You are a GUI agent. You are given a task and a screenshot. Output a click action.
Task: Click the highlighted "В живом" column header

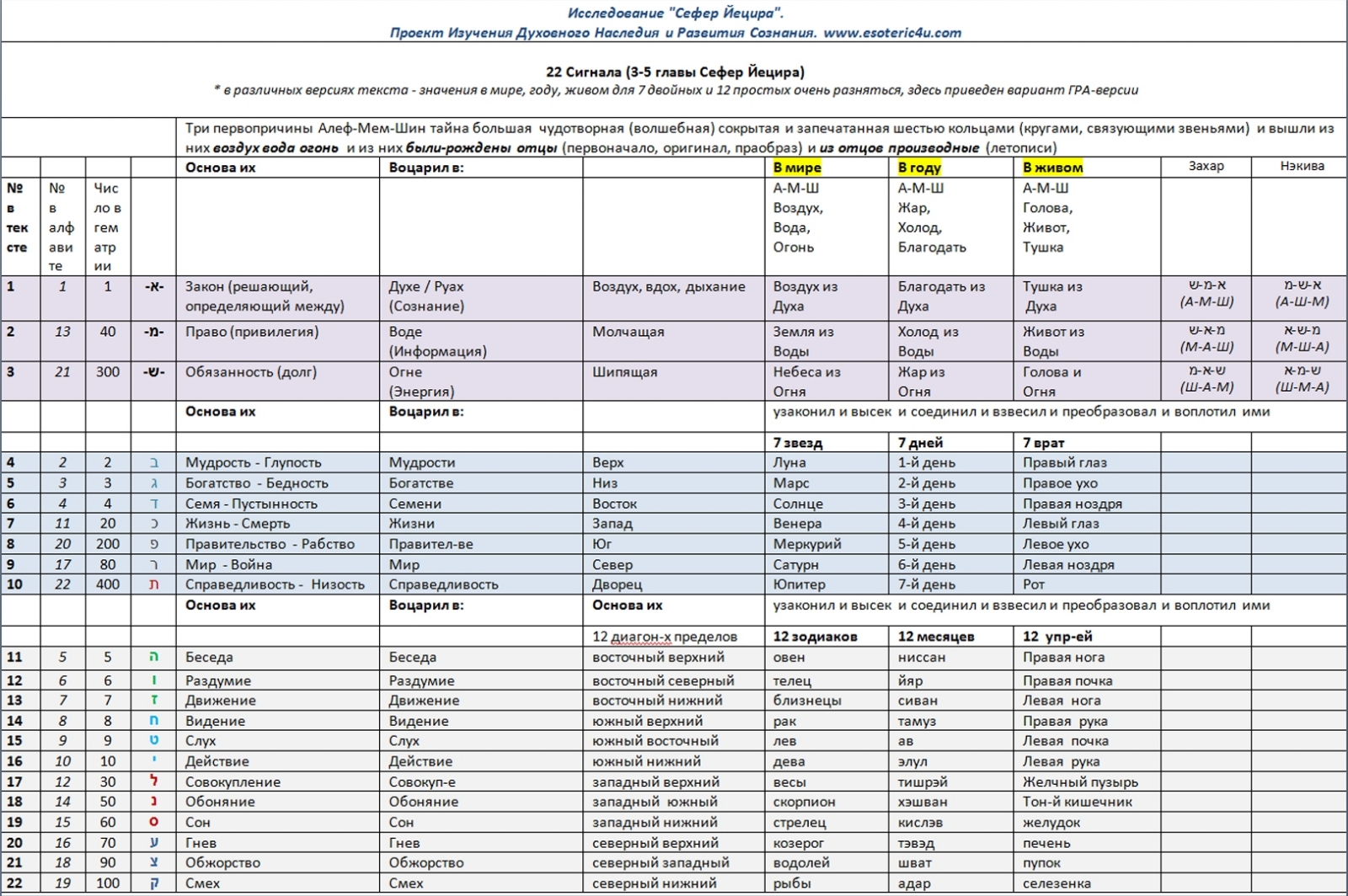point(1052,168)
